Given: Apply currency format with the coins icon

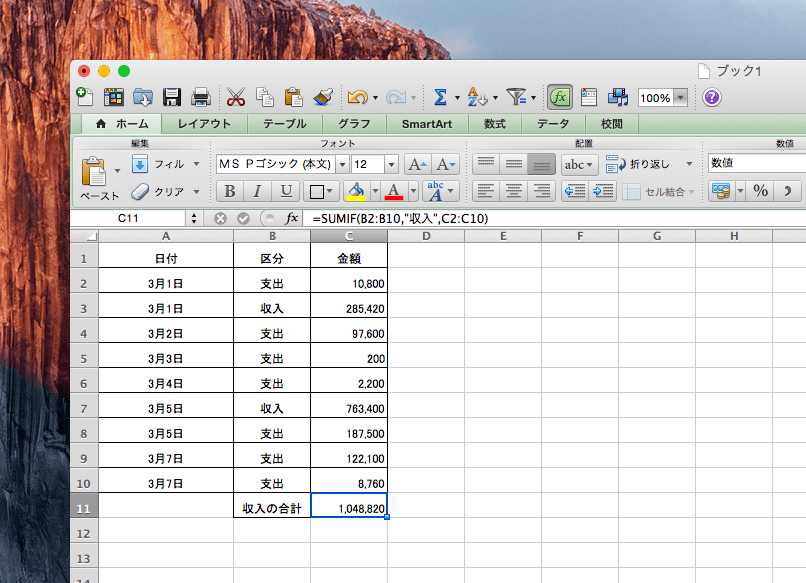Looking at the screenshot, I should (x=721, y=191).
